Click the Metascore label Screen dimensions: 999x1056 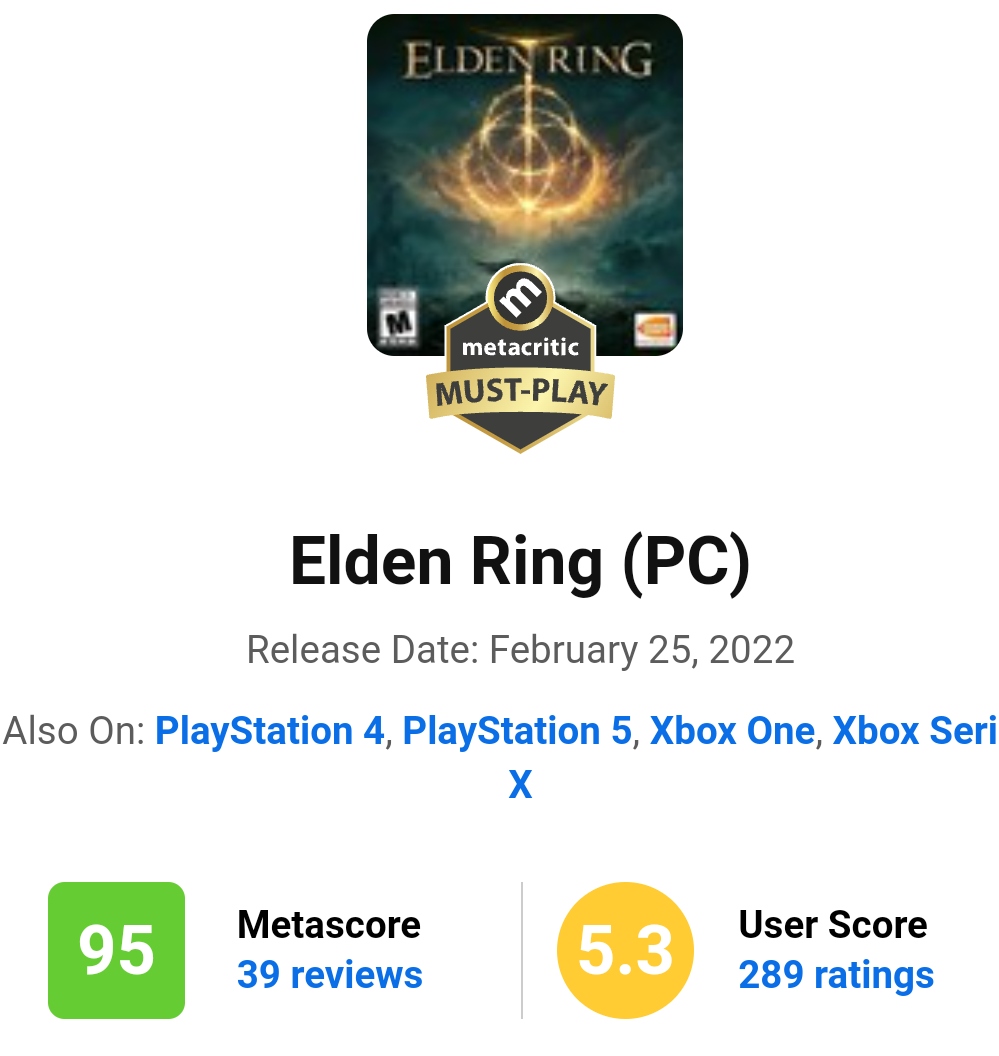point(329,924)
